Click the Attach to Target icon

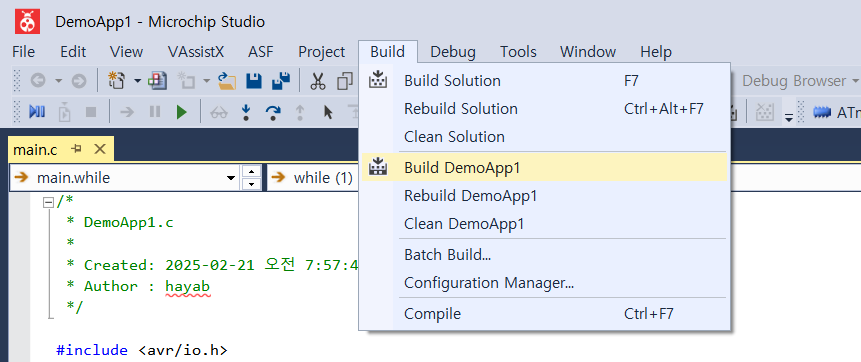(x=65, y=112)
